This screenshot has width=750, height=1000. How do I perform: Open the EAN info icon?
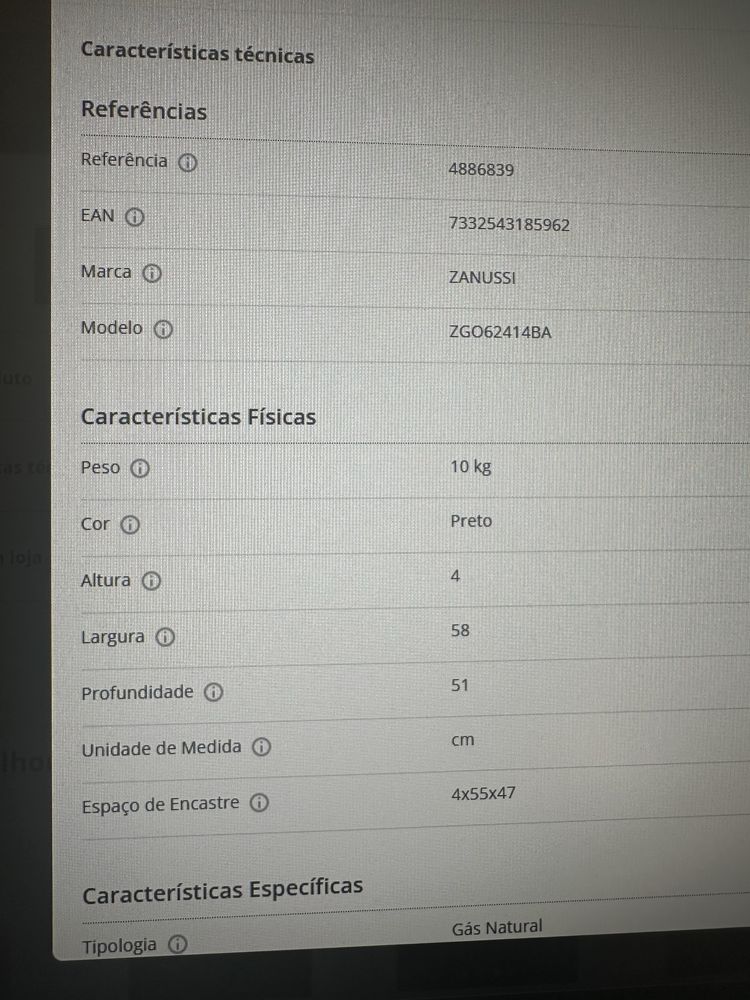pyautogui.click(x=135, y=217)
